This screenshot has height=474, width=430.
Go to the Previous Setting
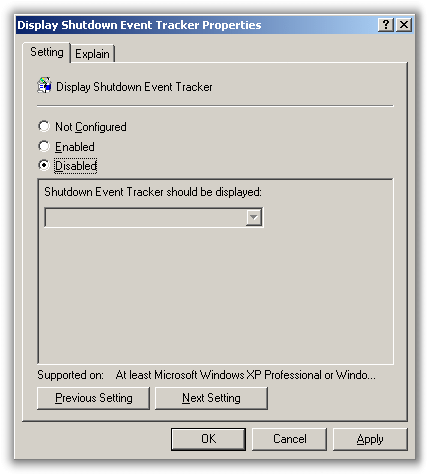pos(93,398)
